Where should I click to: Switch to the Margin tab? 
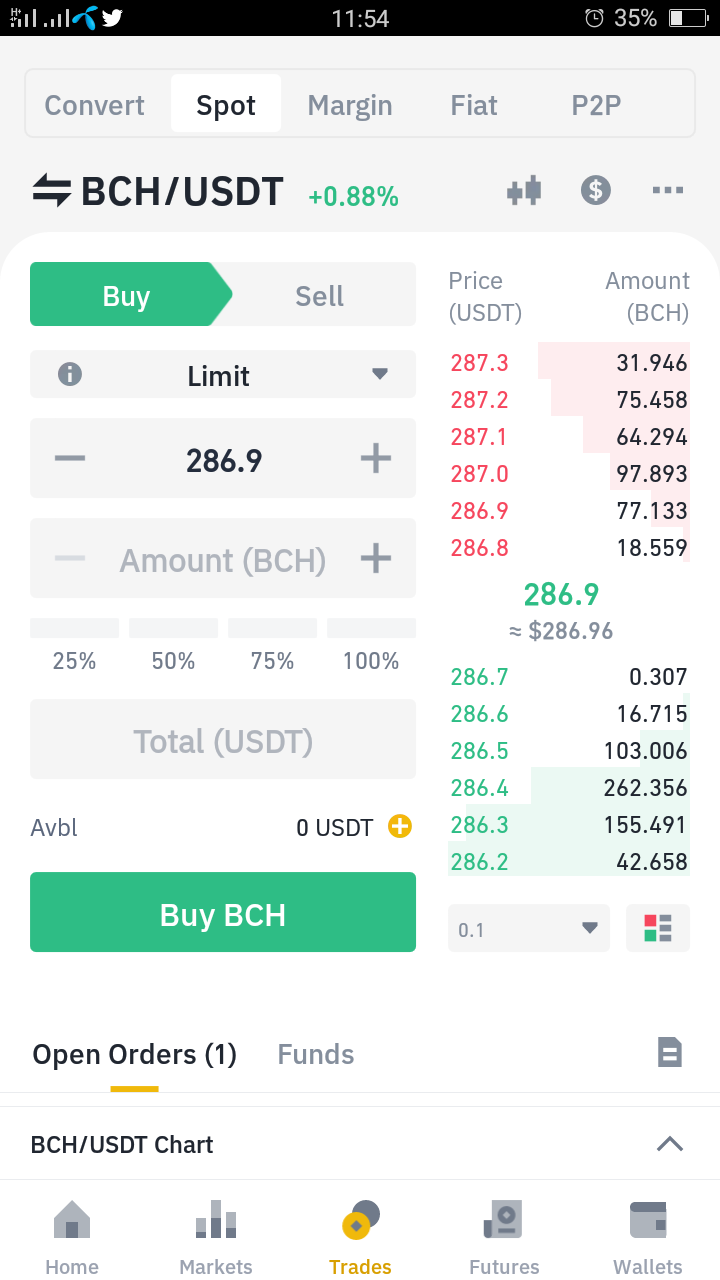tap(350, 105)
